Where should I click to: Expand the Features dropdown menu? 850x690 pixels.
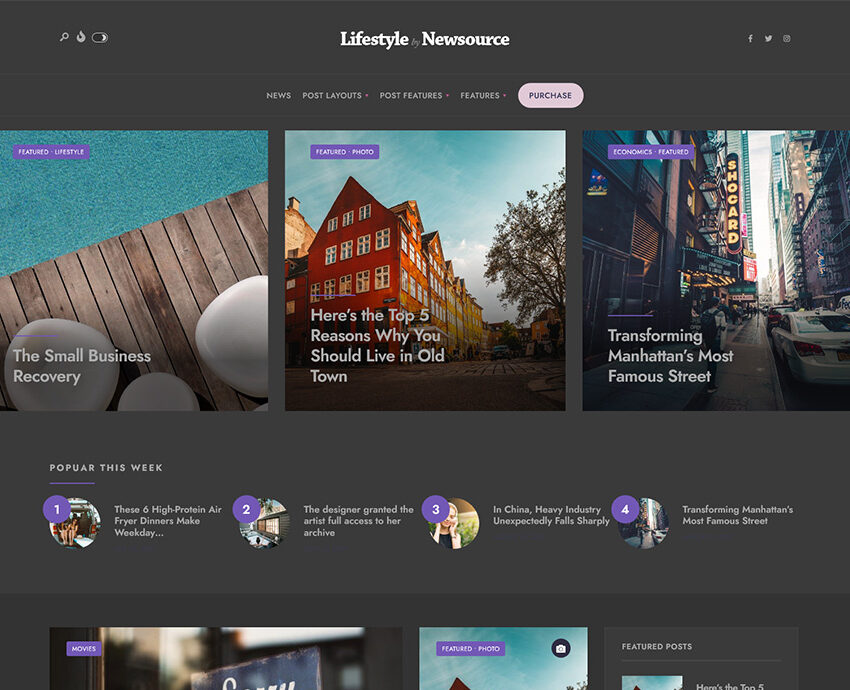(483, 96)
